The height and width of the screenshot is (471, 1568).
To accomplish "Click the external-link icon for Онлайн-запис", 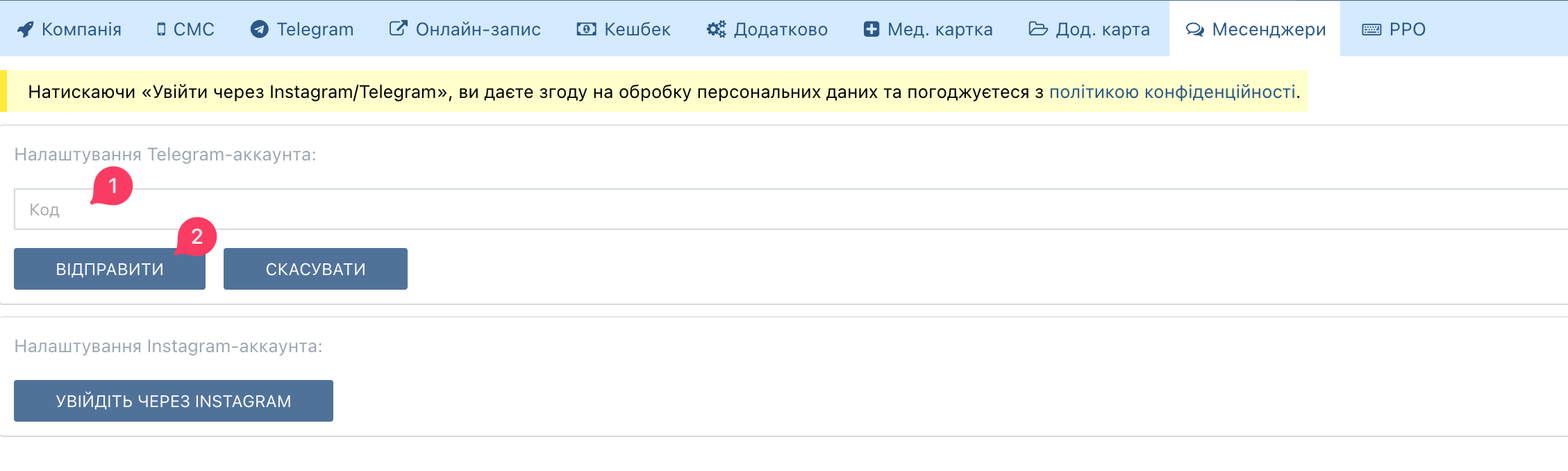I will 398,29.
